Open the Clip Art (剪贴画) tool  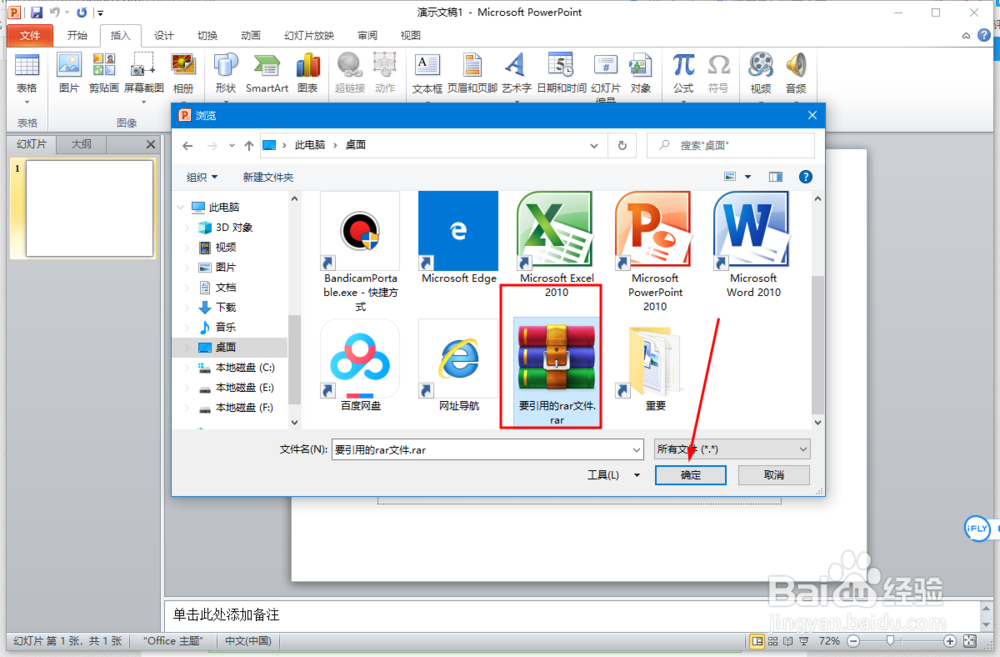click(104, 73)
